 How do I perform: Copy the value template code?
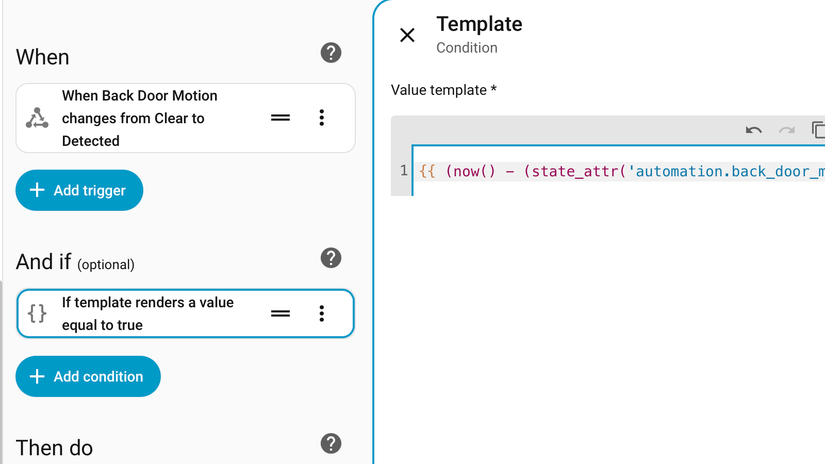tap(817, 130)
